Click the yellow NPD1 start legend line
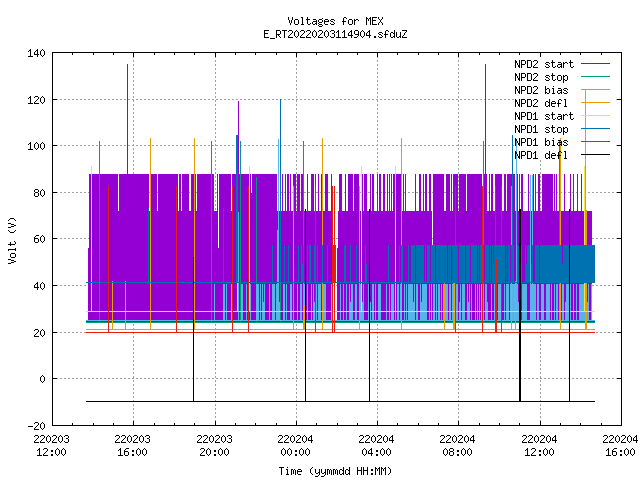 click(x=596, y=116)
